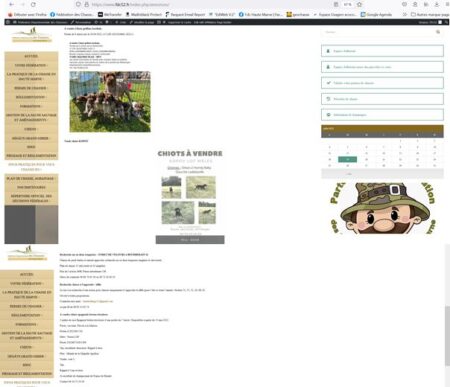Open the Périodes de chasse box
The width and height of the screenshot is (450, 387).
(x=382, y=99)
